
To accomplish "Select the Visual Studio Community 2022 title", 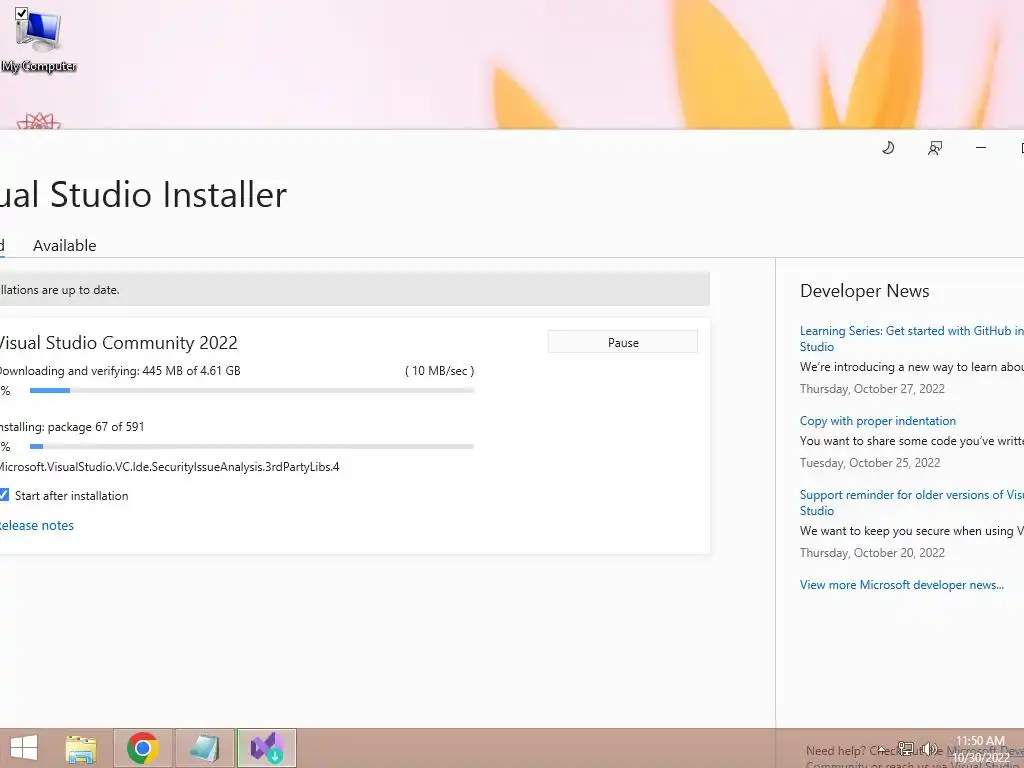I will point(118,343).
